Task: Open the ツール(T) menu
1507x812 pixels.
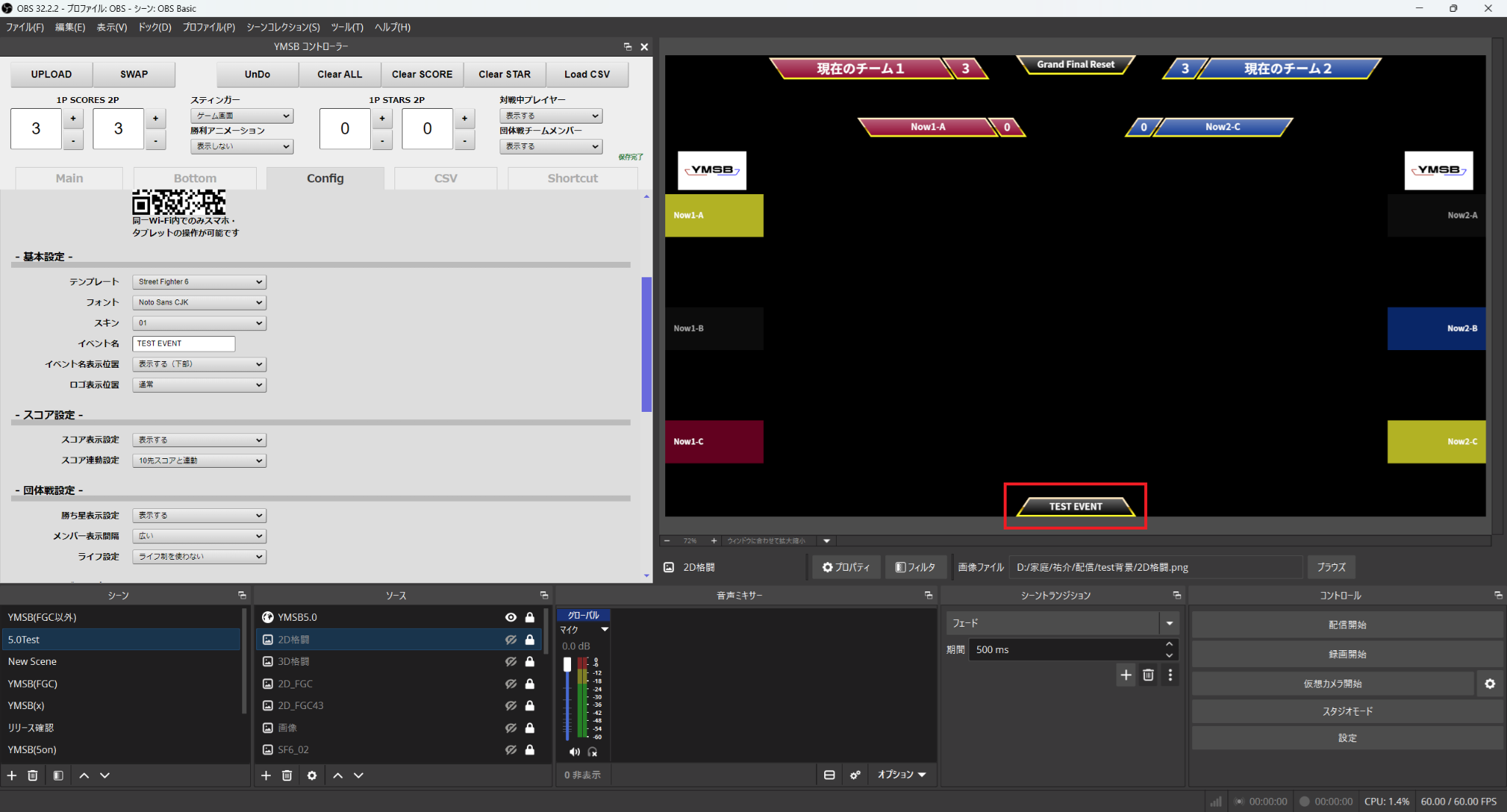Action: [x=347, y=27]
